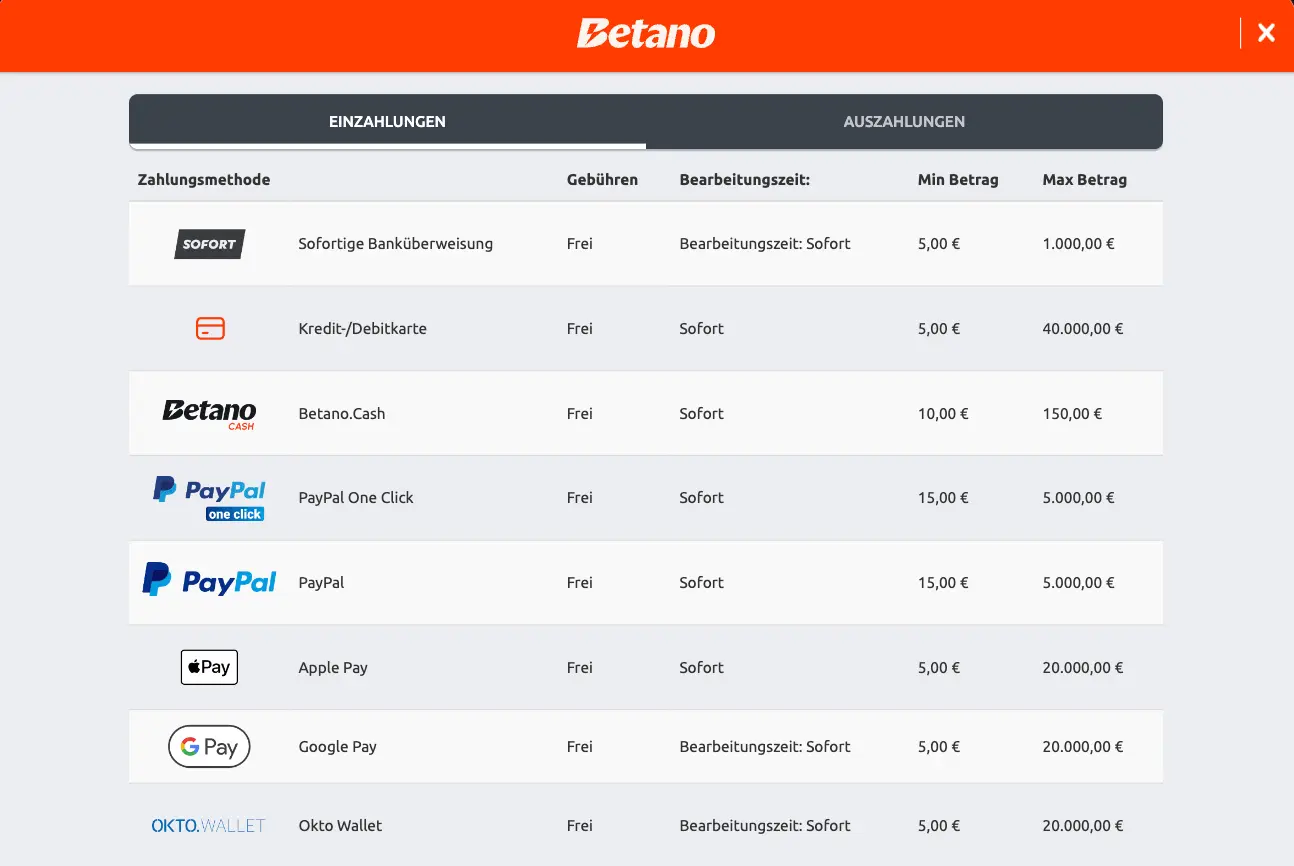This screenshot has height=866, width=1294.
Task: Click the Sofort payment logo
Action: (209, 244)
